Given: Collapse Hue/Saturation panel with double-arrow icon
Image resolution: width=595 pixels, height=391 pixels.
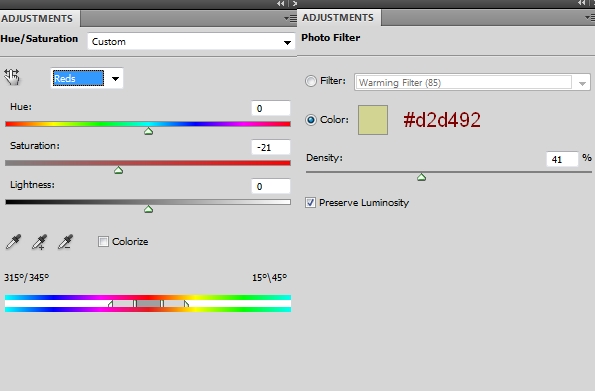Looking at the screenshot, I should pyautogui.click(x=280, y=3).
